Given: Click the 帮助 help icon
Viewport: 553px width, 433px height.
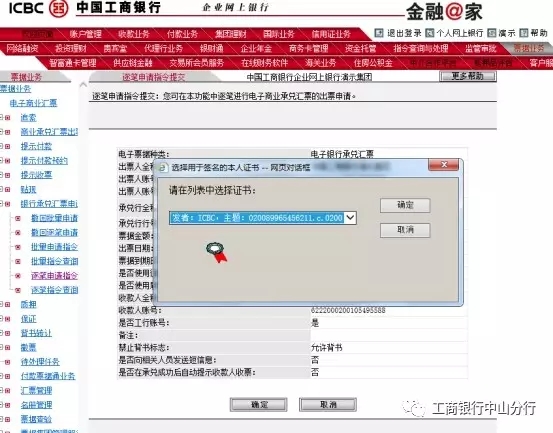Looking at the screenshot, I should coord(524,33).
